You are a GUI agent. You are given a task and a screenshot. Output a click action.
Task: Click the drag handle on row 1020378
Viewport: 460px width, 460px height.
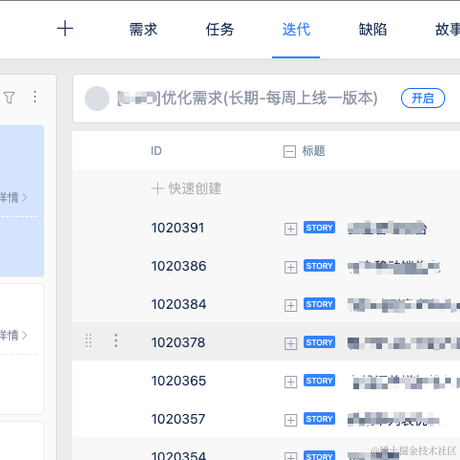pyautogui.click(x=88, y=341)
